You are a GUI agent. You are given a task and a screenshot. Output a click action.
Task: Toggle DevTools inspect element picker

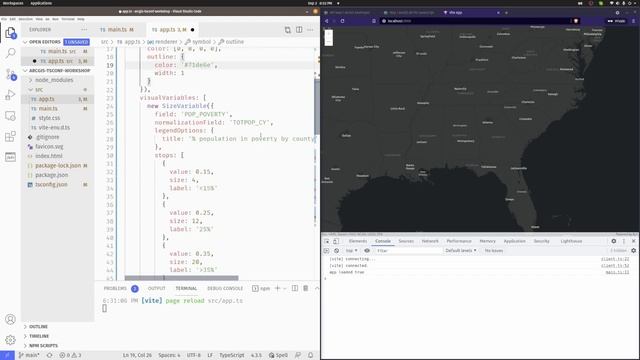(x=327, y=241)
